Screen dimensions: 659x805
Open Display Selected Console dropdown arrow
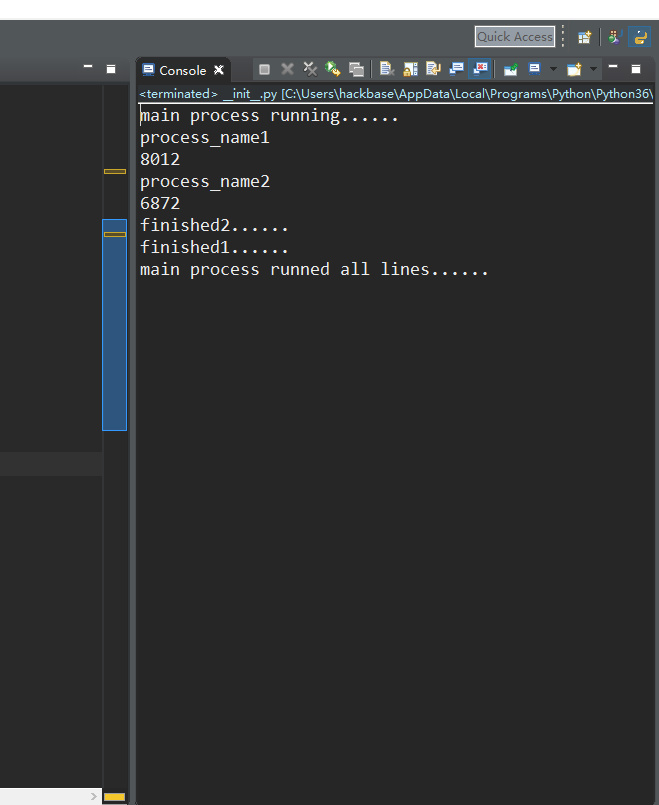[553, 69]
